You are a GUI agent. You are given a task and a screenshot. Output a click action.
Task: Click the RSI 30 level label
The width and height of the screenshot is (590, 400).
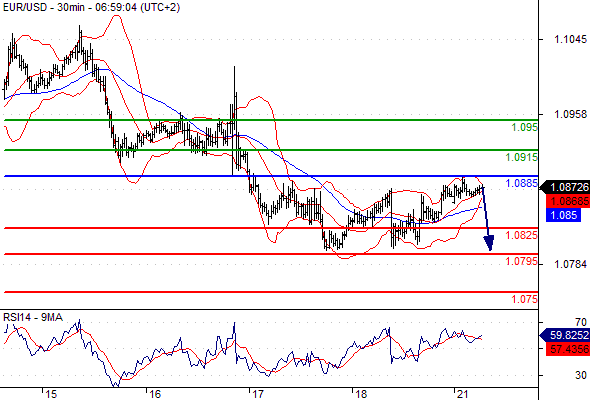581,375
